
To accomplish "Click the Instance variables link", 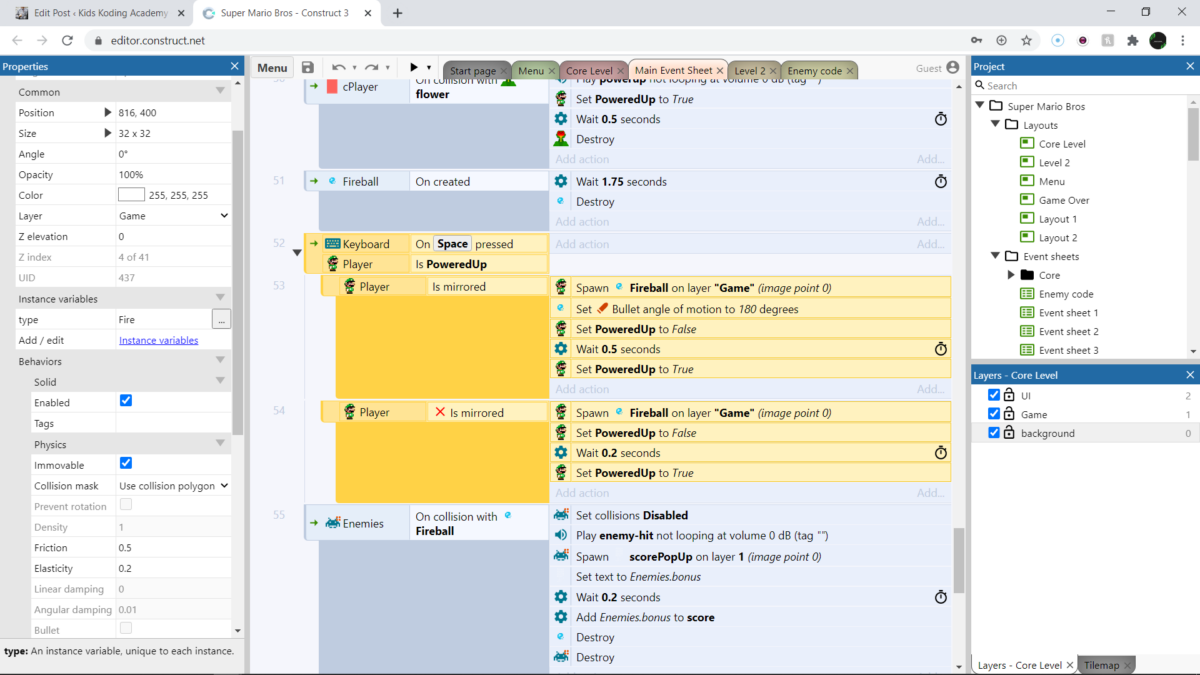I will click(x=158, y=340).
